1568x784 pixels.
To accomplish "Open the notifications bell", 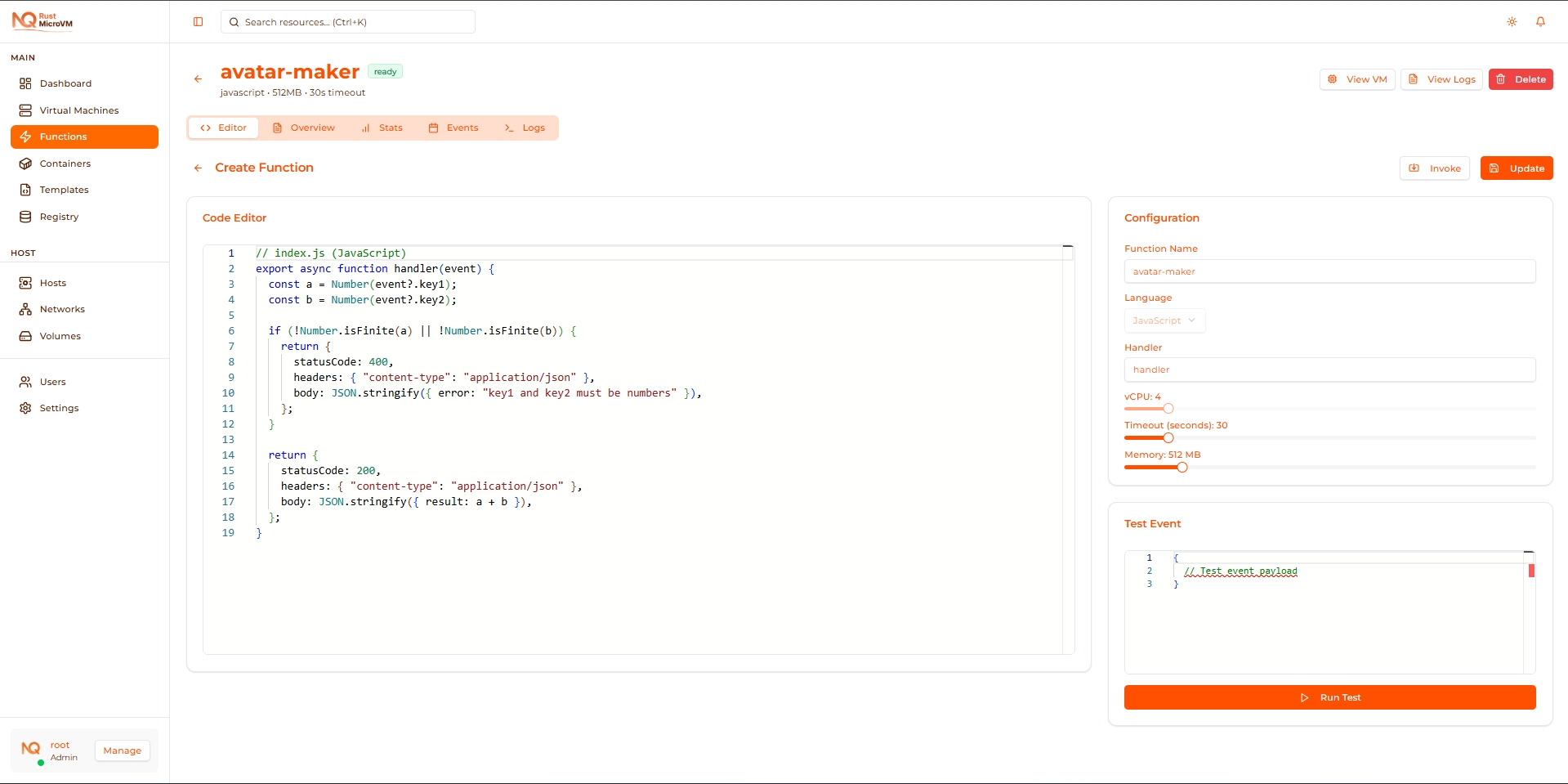I will coord(1541,22).
